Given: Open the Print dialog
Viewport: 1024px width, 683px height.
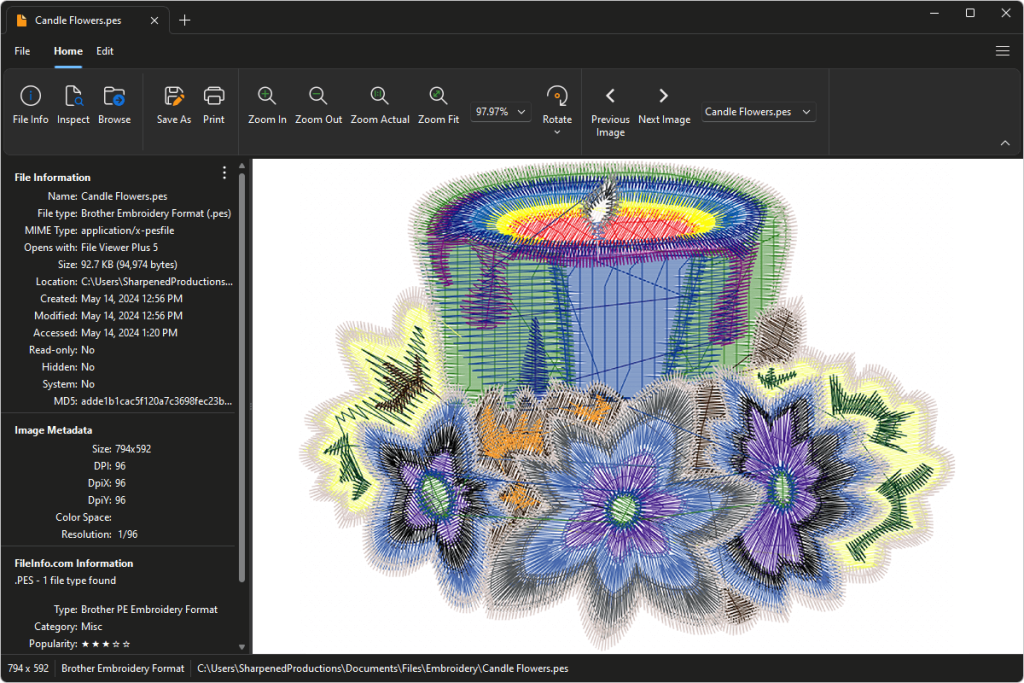Looking at the screenshot, I should 214,104.
